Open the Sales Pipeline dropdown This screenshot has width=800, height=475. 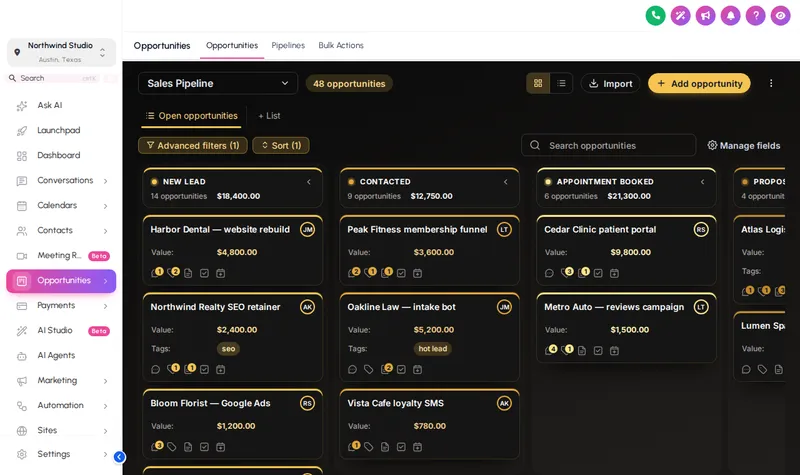pos(218,83)
